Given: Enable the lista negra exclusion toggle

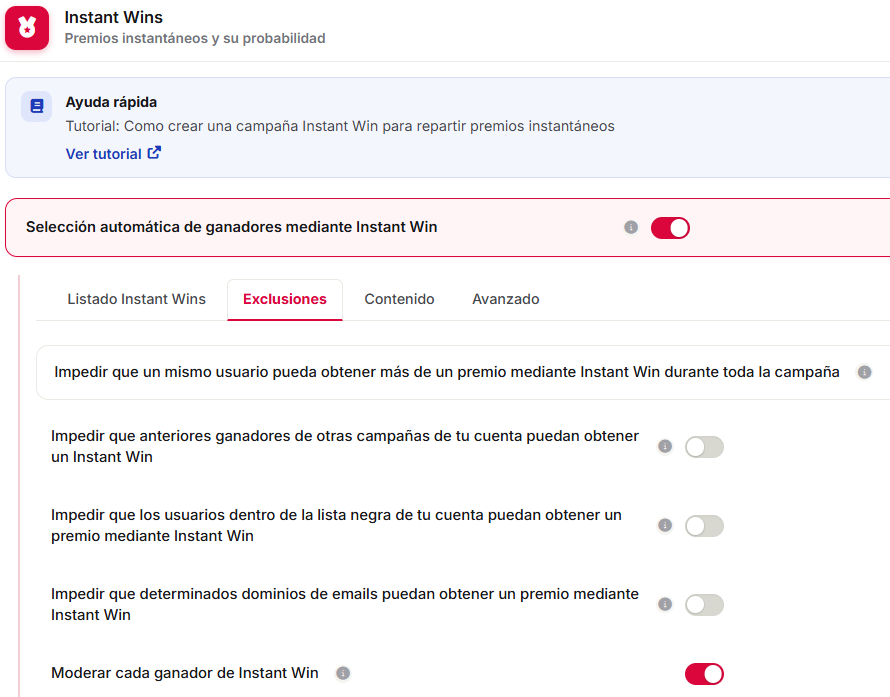Looking at the screenshot, I should (x=704, y=526).
